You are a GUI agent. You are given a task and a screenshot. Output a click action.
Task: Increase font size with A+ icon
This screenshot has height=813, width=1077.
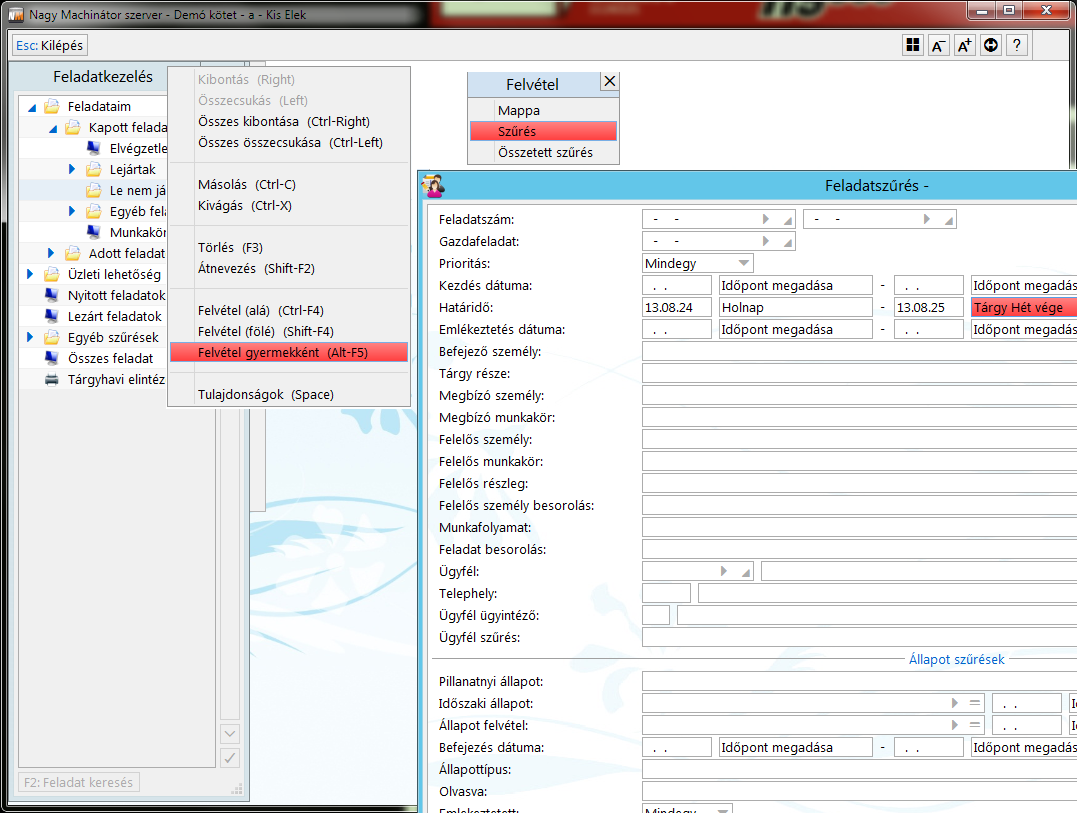(x=964, y=45)
